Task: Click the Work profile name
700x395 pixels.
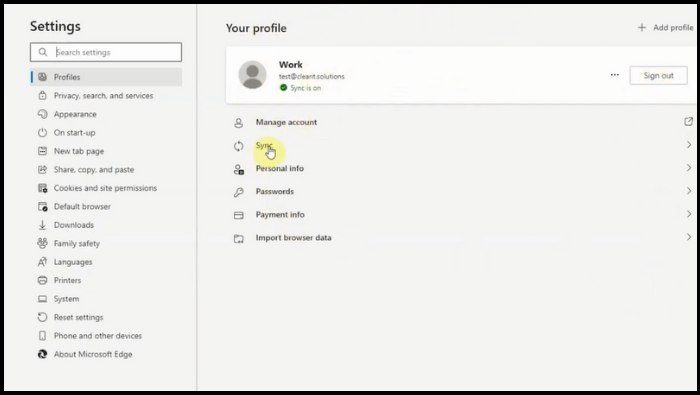Action: pyautogui.click(x=291, y=65)
